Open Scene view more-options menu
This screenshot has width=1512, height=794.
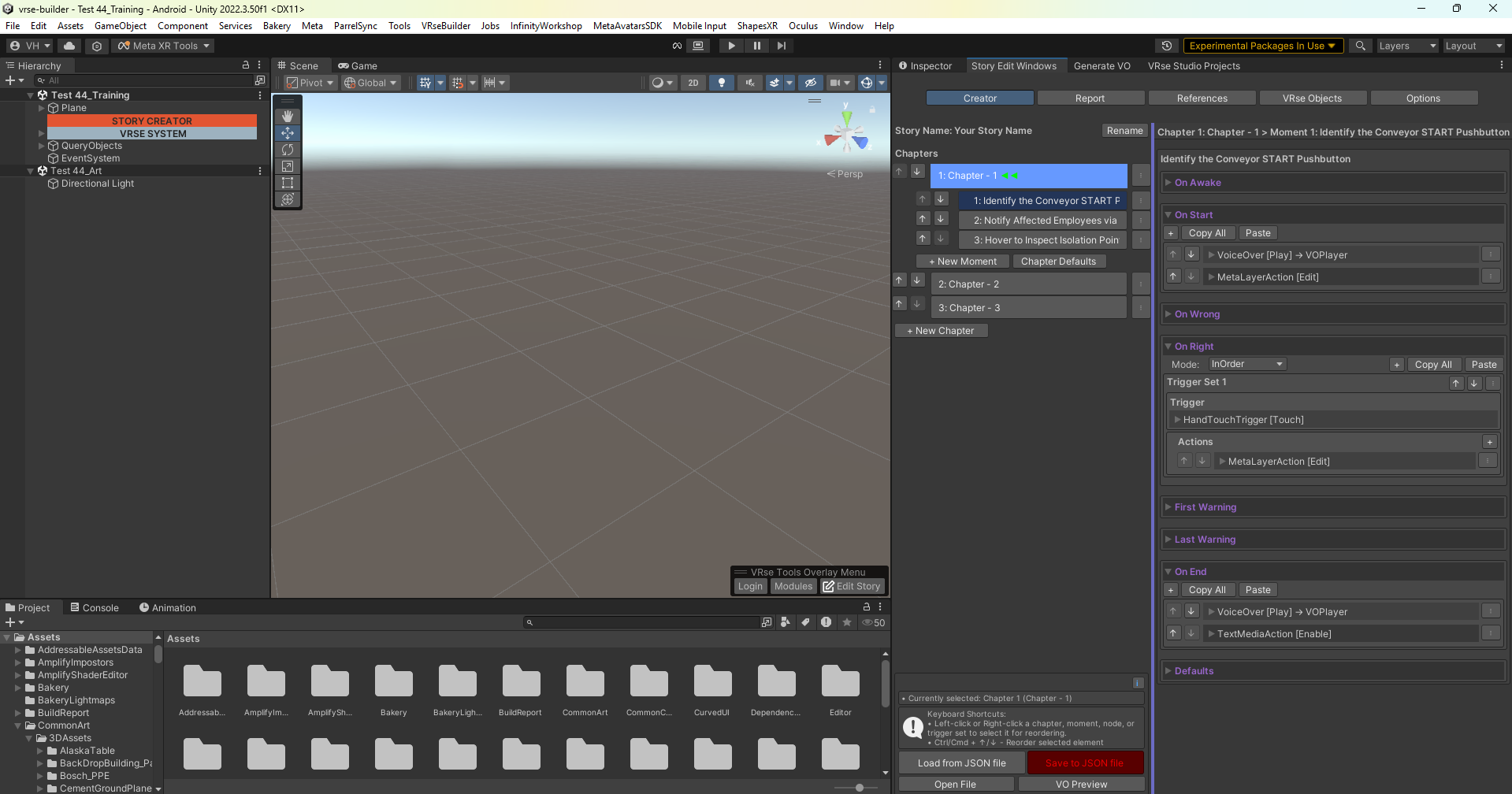coord(880,65)
